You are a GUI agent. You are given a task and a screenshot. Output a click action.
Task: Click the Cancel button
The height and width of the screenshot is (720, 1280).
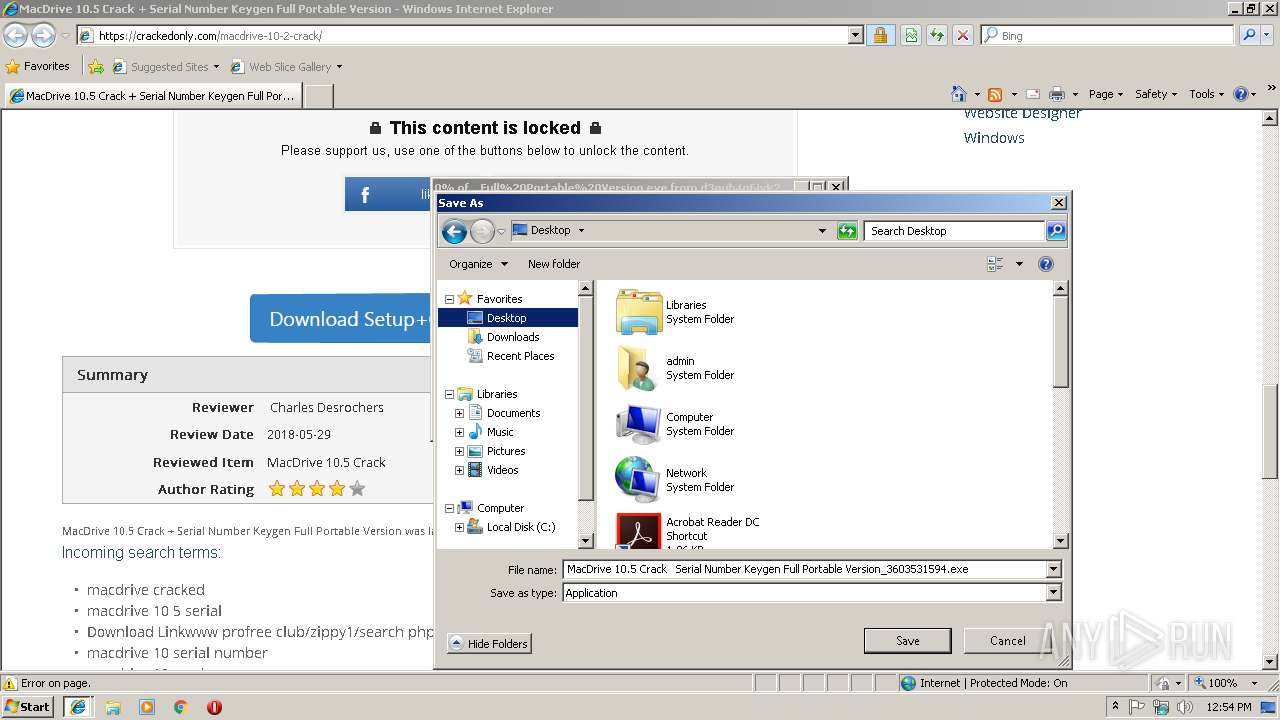[1007, 641]
